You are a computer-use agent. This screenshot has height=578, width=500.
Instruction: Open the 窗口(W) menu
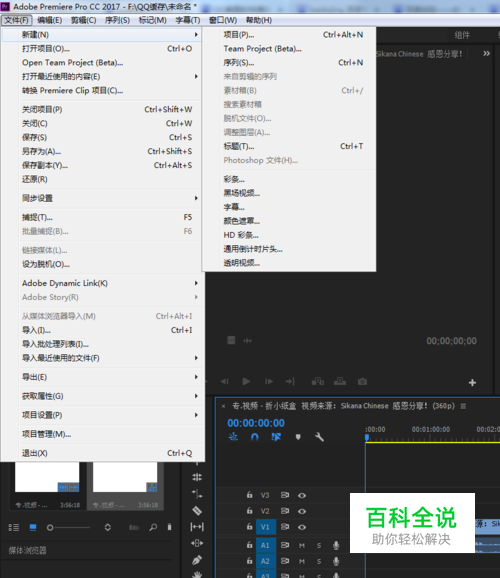click(x=223, y=20)
